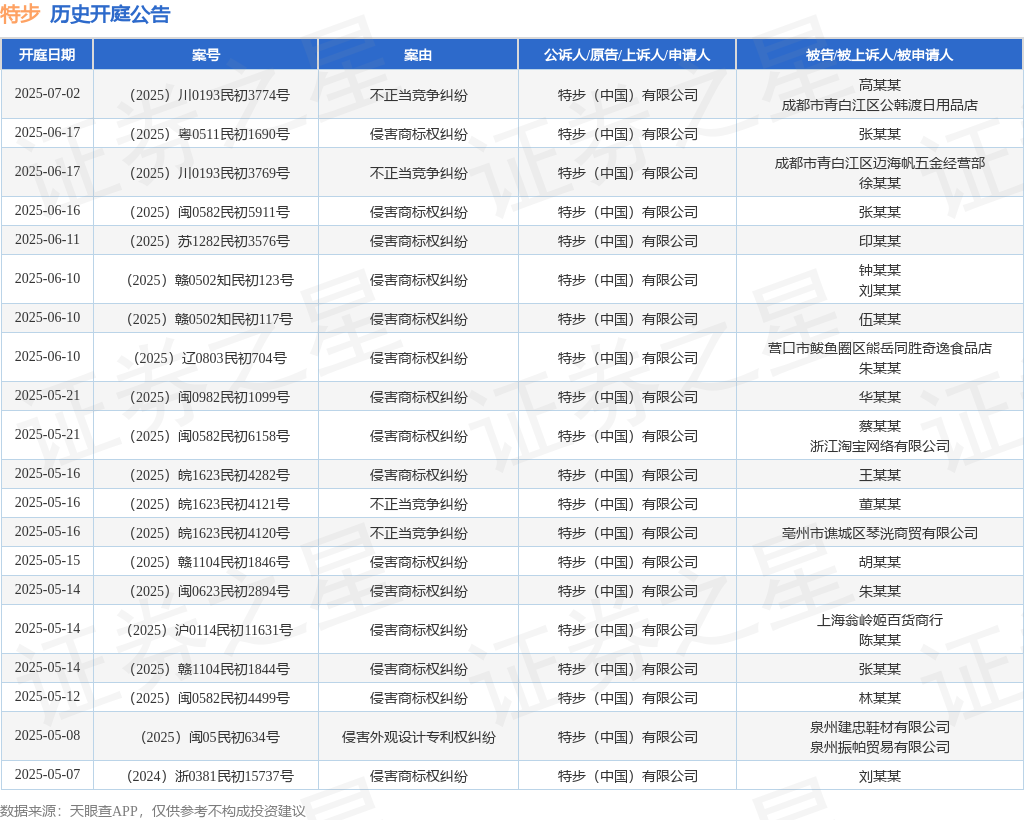Image resolution: width=1024 pixels, height=820 pixels.
Task: Click 不正当竞争纠纷 in the 2025-07-02 row
Action: tap(419, 95)
